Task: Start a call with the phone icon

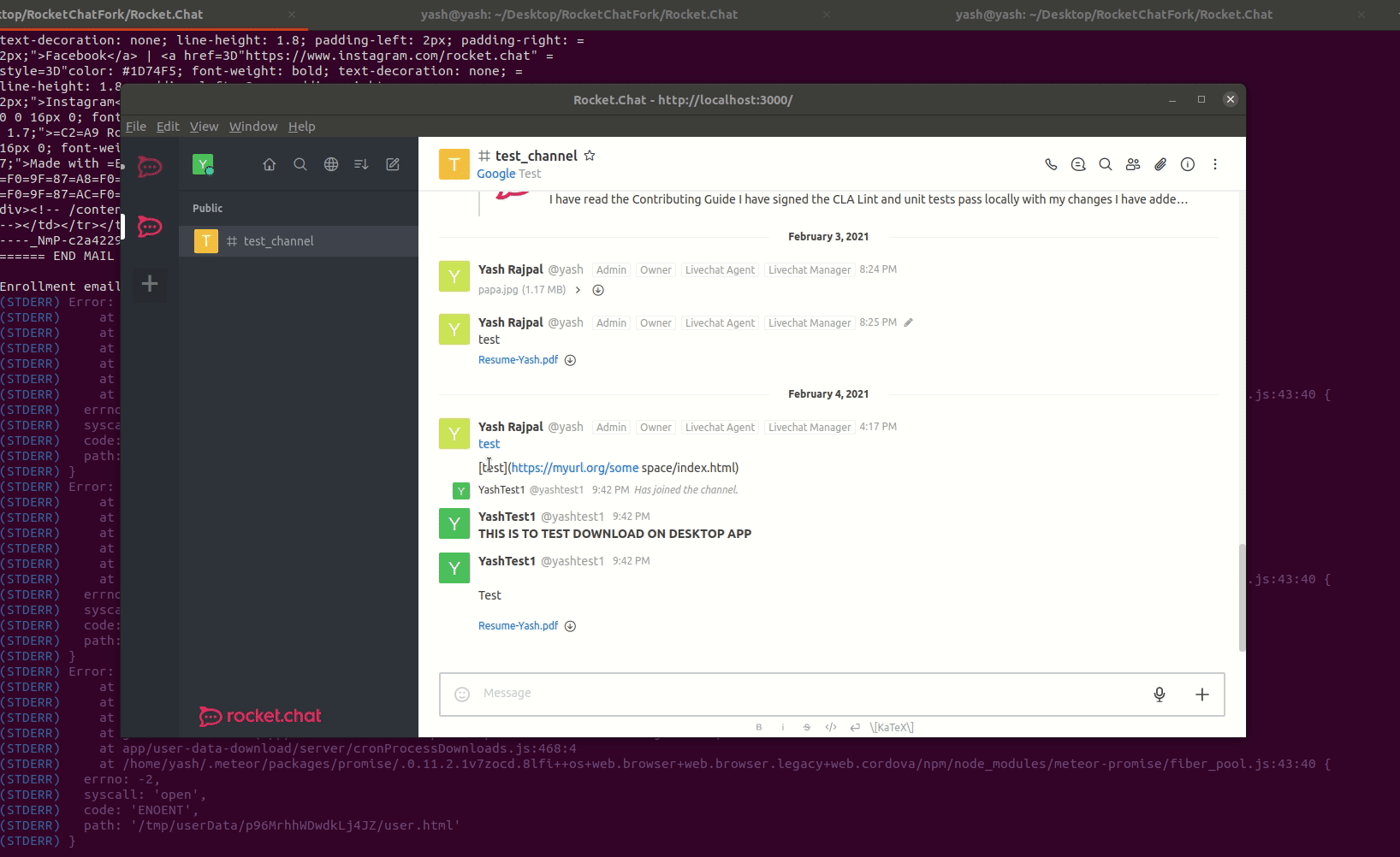Action: [x=1051, y=164]
